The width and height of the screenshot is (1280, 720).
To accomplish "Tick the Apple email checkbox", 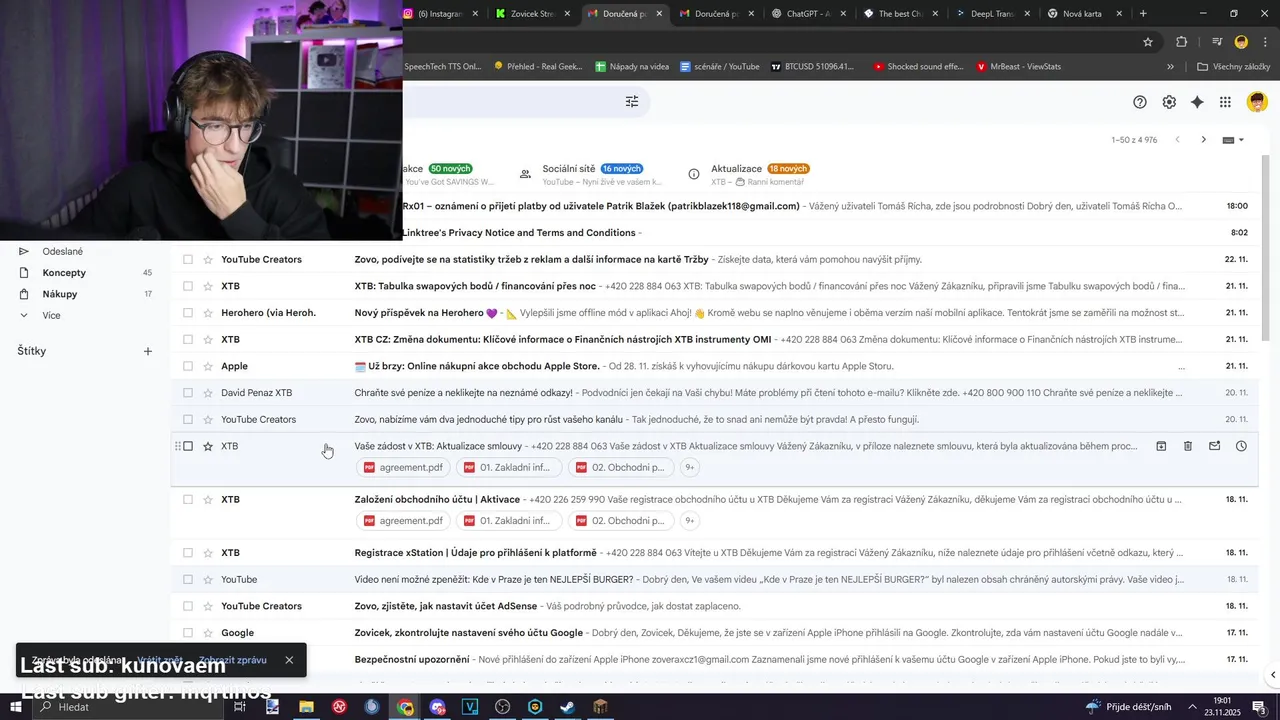I will [x=187, y=366].
